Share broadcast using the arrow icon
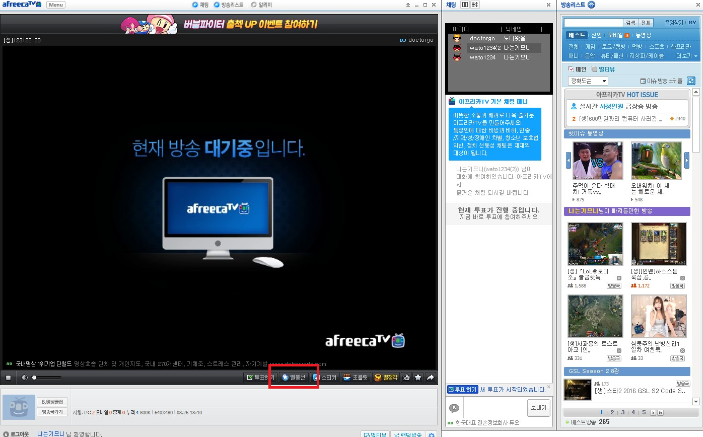 (x=430, y=377)
